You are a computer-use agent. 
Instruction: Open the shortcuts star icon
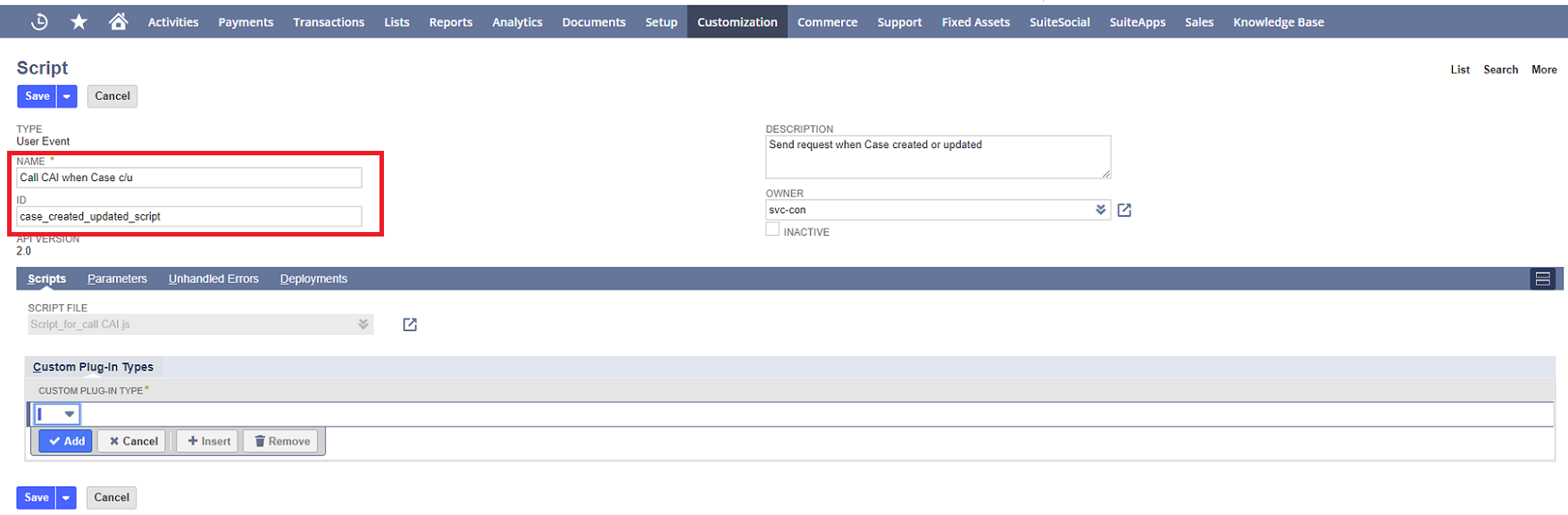point(79,21)
